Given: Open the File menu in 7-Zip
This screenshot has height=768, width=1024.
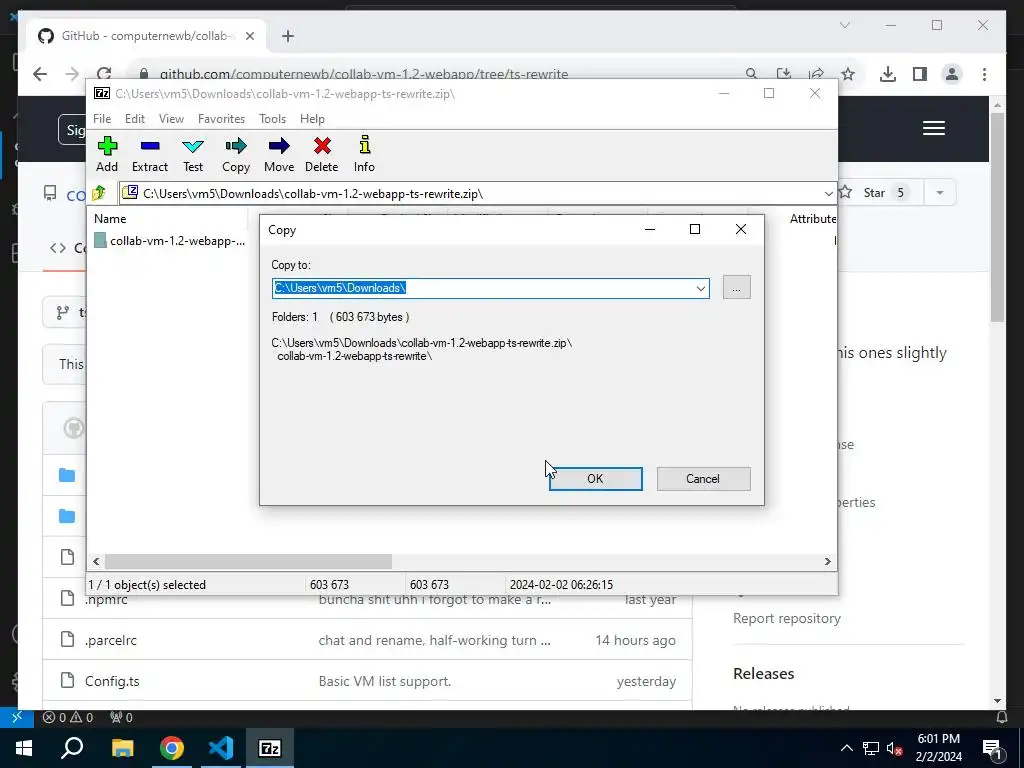Looking at the screenshot, I should tap(102, 119).
